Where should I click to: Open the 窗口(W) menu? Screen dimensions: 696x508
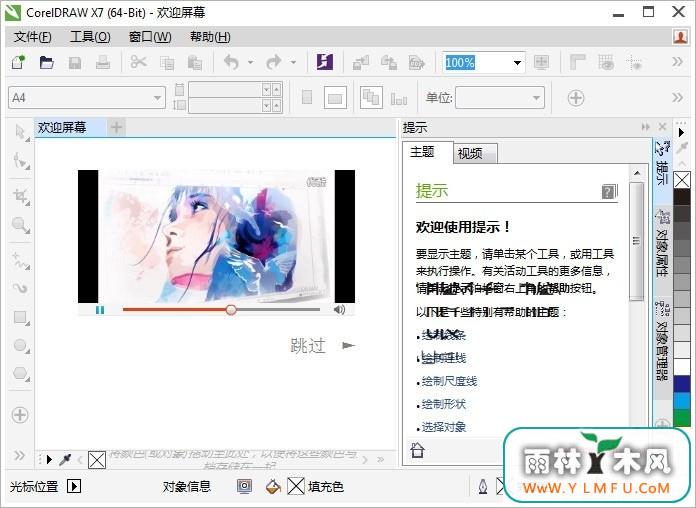click(x=150, y=37)
